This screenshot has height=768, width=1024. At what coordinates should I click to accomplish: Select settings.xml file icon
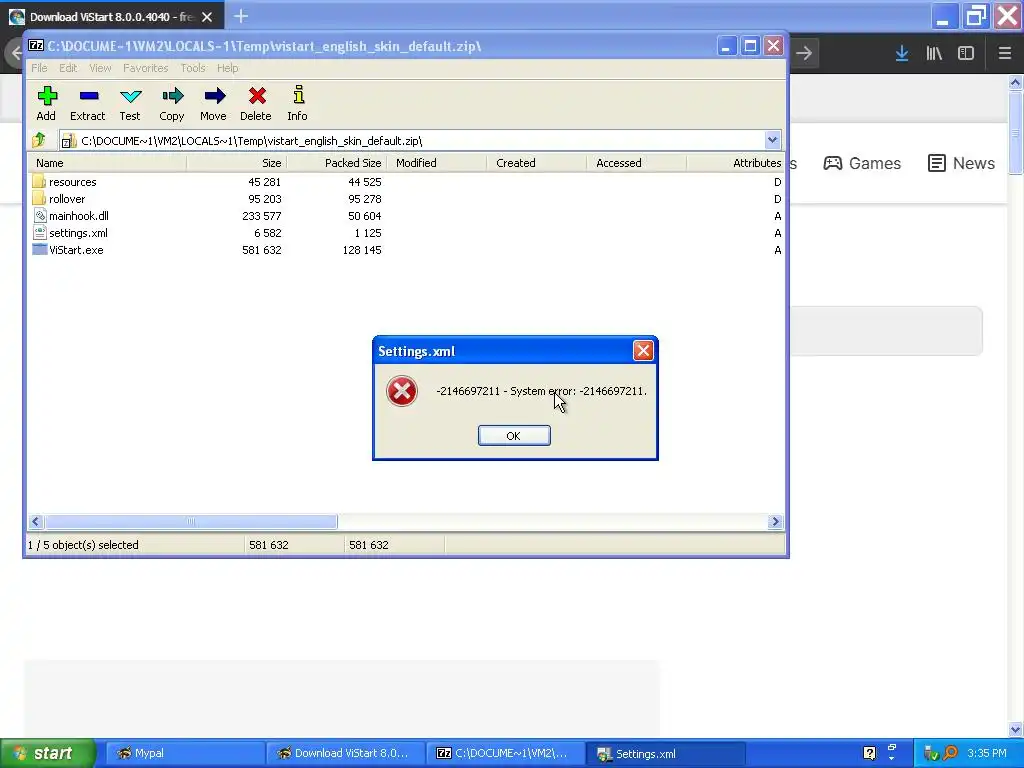(39, 232)
